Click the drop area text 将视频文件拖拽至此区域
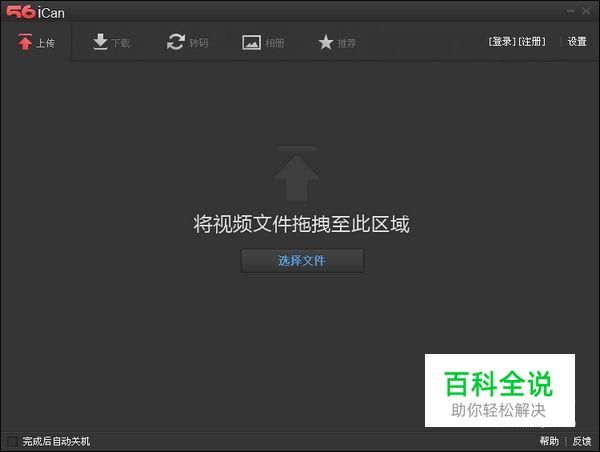This screenshot has height=452, width=600. 302,224
